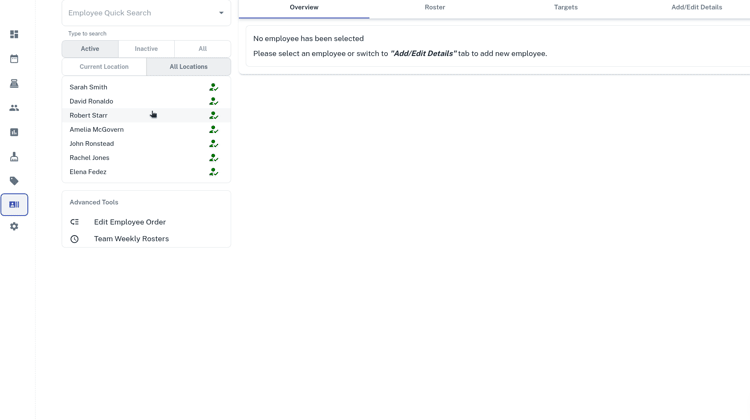The height and width of the screenshot is (420, 750).
Task: Open the reports chart icon in sidebar
Action: click(x=14, y=132)
